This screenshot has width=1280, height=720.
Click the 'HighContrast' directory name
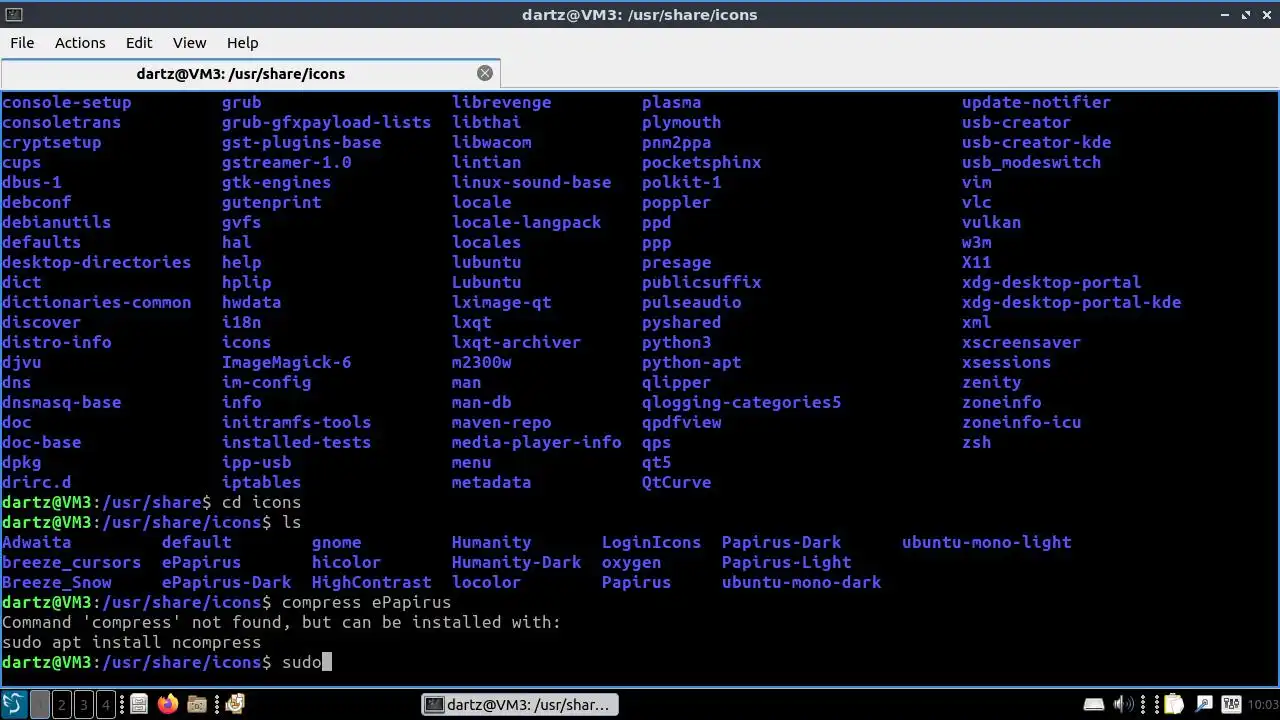coord(372,582)
